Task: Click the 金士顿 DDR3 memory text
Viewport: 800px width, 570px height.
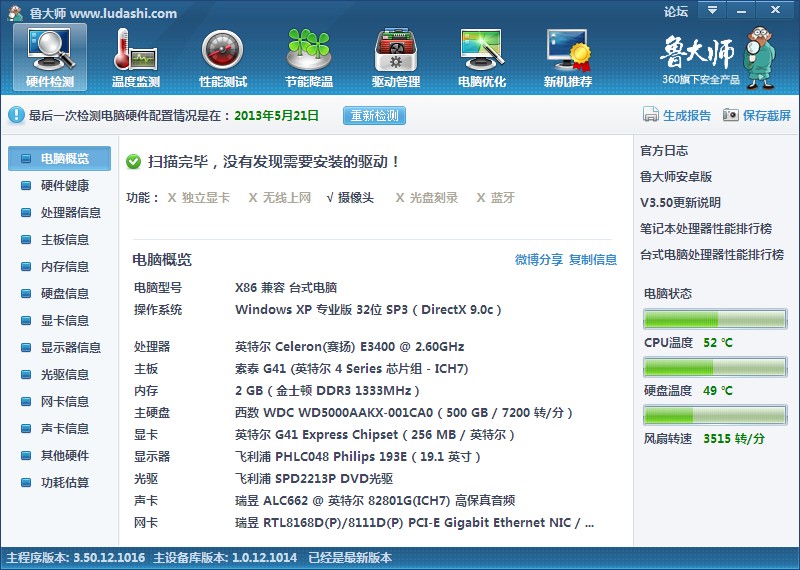Action: point(327,391)
